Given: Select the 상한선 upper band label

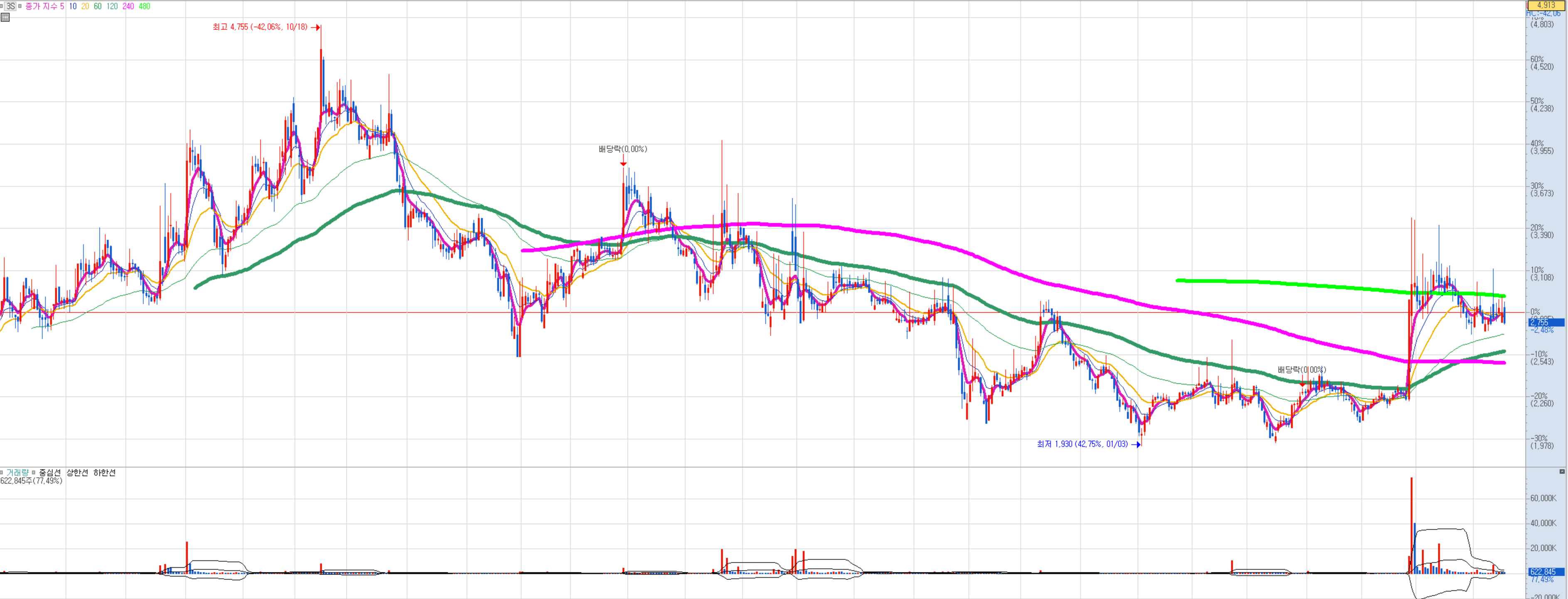Looking at the screenshot, I should pos(77,472).
